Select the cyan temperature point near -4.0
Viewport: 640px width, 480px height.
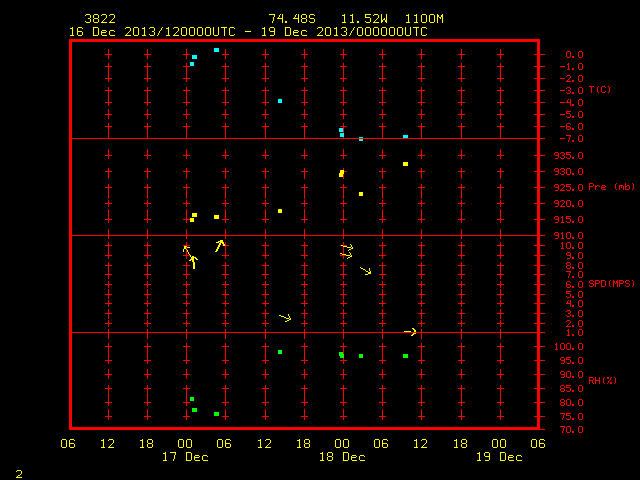tap(280, 101)
